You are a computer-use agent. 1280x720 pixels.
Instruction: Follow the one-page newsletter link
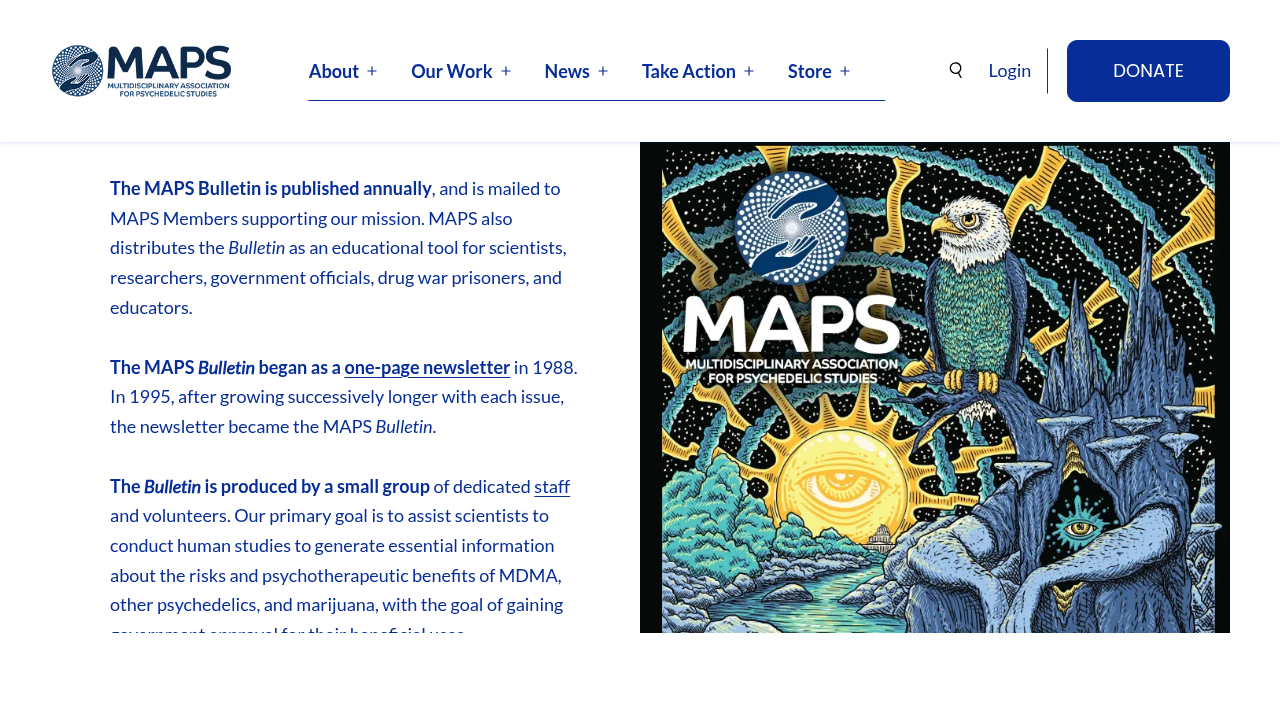pyautogui.click(x=427, y=367)
